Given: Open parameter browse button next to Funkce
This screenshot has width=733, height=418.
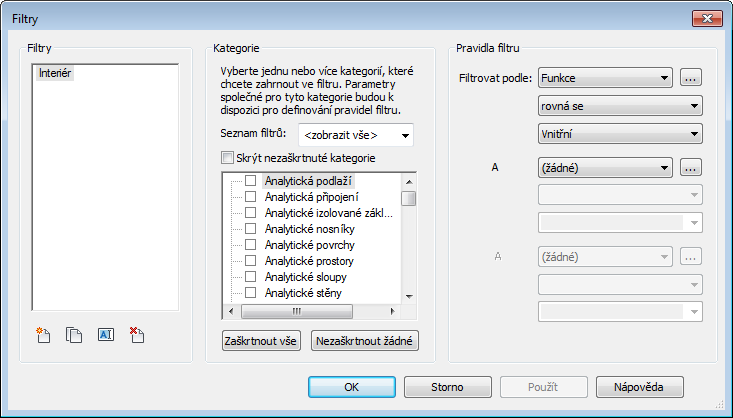Looking at the screenshot, I should coord(691,77).
